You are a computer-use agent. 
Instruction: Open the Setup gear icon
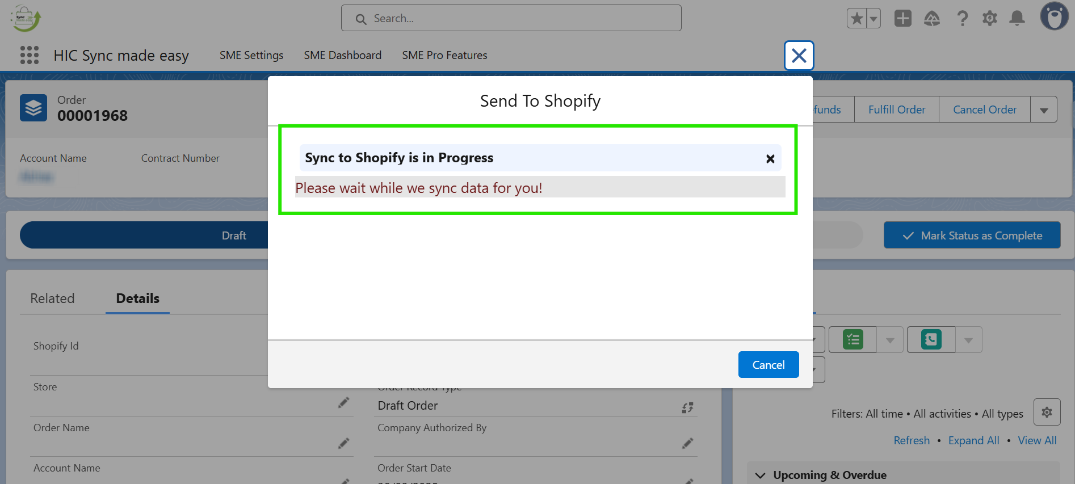click(990, 18)
